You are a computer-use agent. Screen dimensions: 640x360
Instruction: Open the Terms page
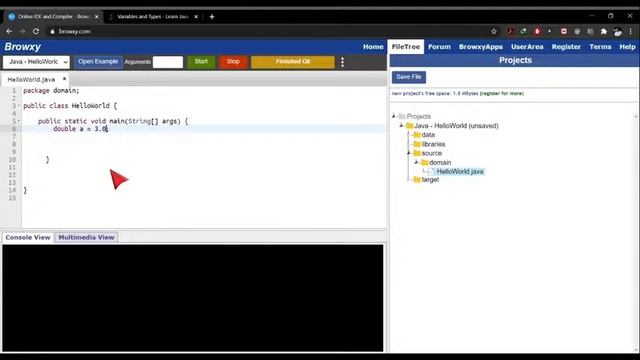pyautogui.click(x=600, y=47)
